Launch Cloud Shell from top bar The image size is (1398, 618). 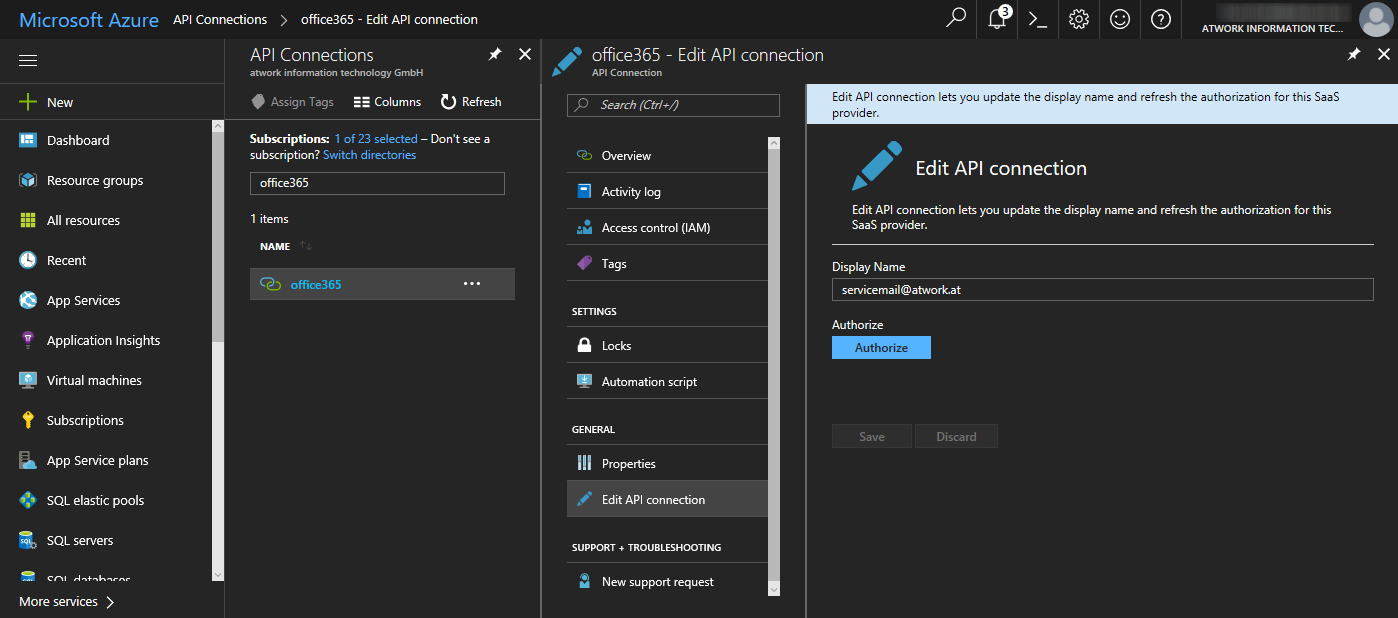(x=1038, y=19)
